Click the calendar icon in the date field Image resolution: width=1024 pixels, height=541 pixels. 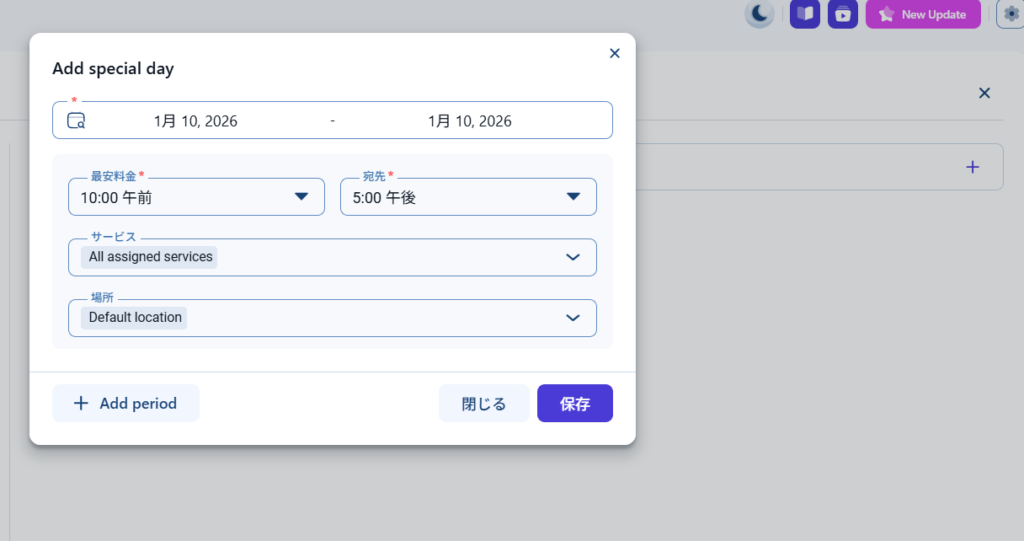(76, 121)
